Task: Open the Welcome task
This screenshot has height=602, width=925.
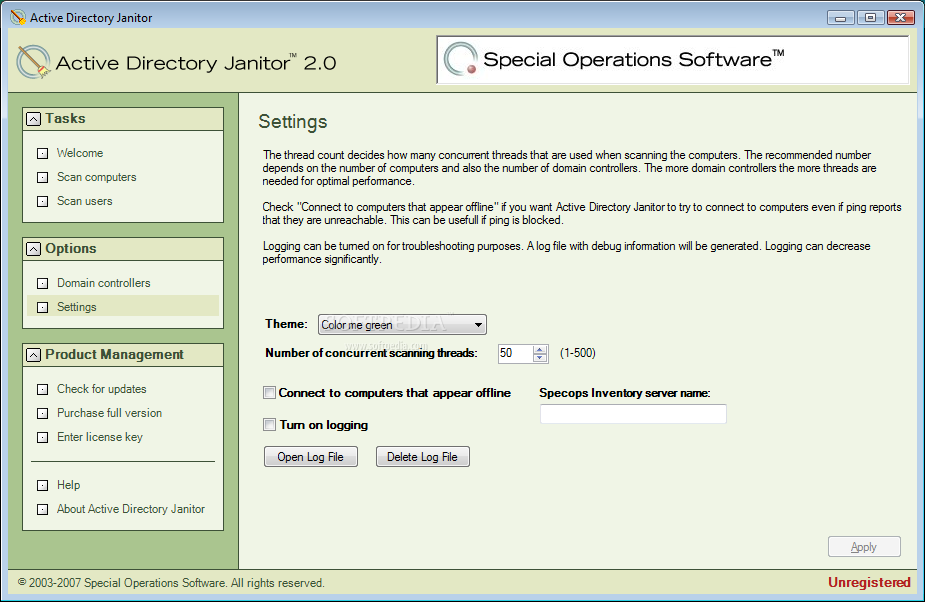Action: point(80,153)
